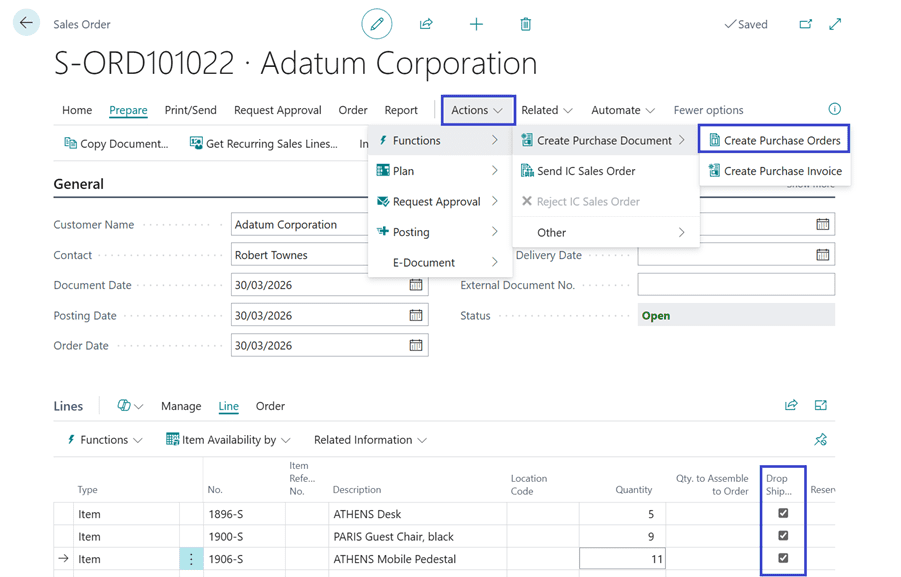Screen dimensions: 901x577
Task: Toggle Drop Shipment for PARIS Guest Chair
Action: (783, 536)
